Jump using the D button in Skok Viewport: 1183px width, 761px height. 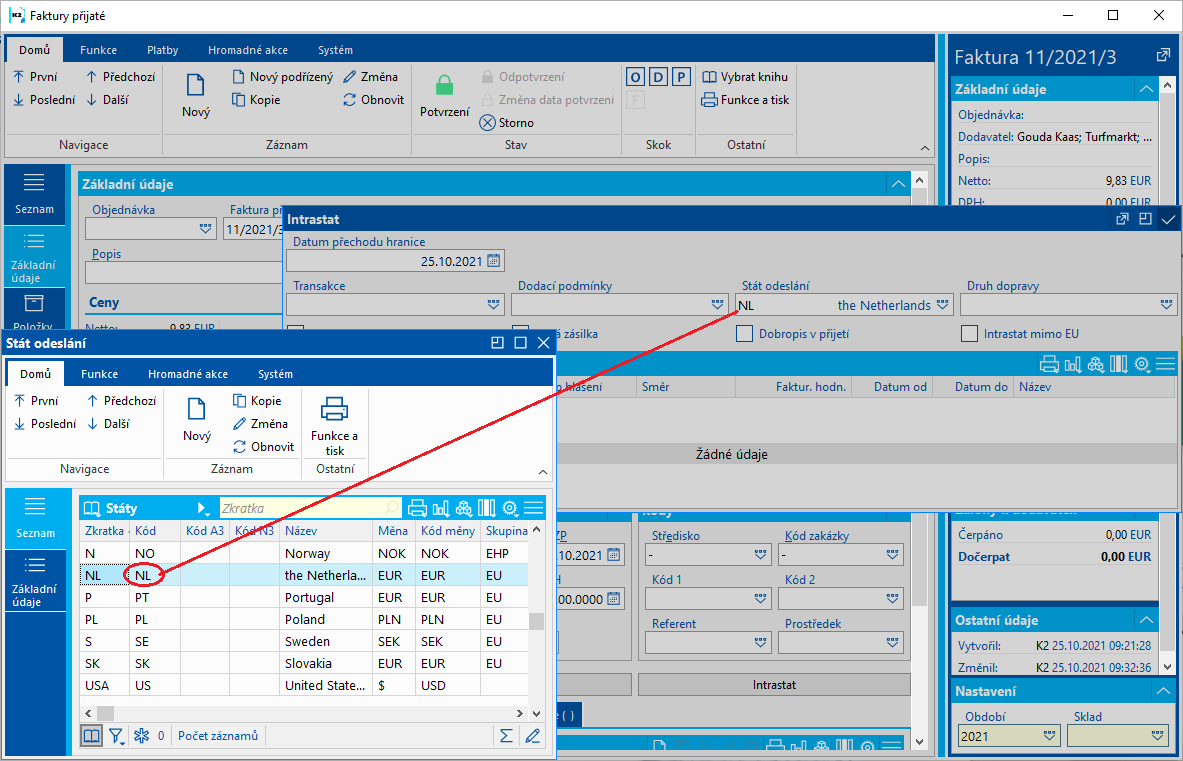[659, 77]
